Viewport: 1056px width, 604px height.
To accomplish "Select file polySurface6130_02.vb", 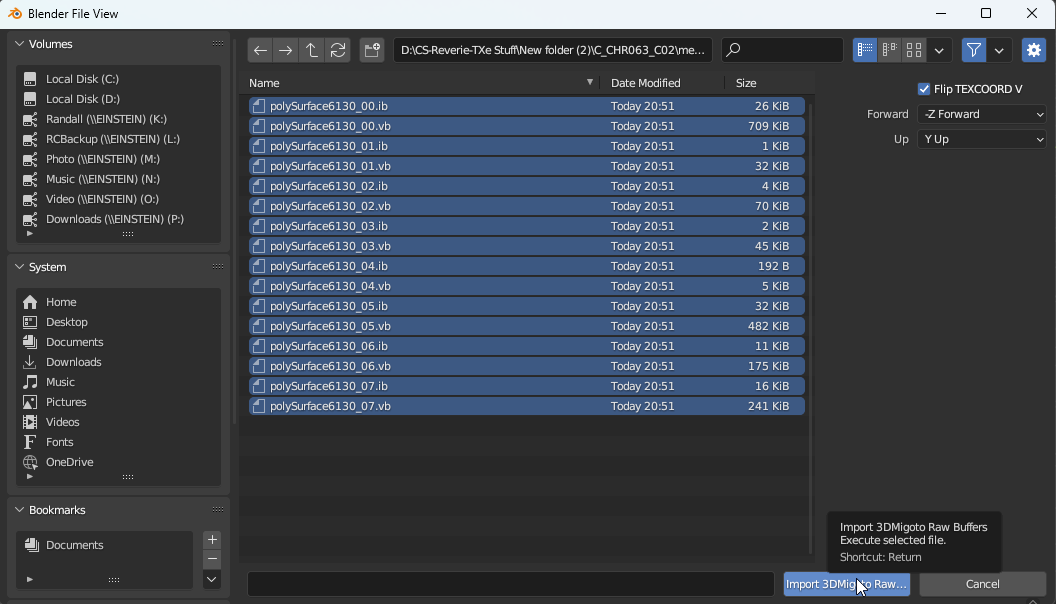I will tap(527, 206).
